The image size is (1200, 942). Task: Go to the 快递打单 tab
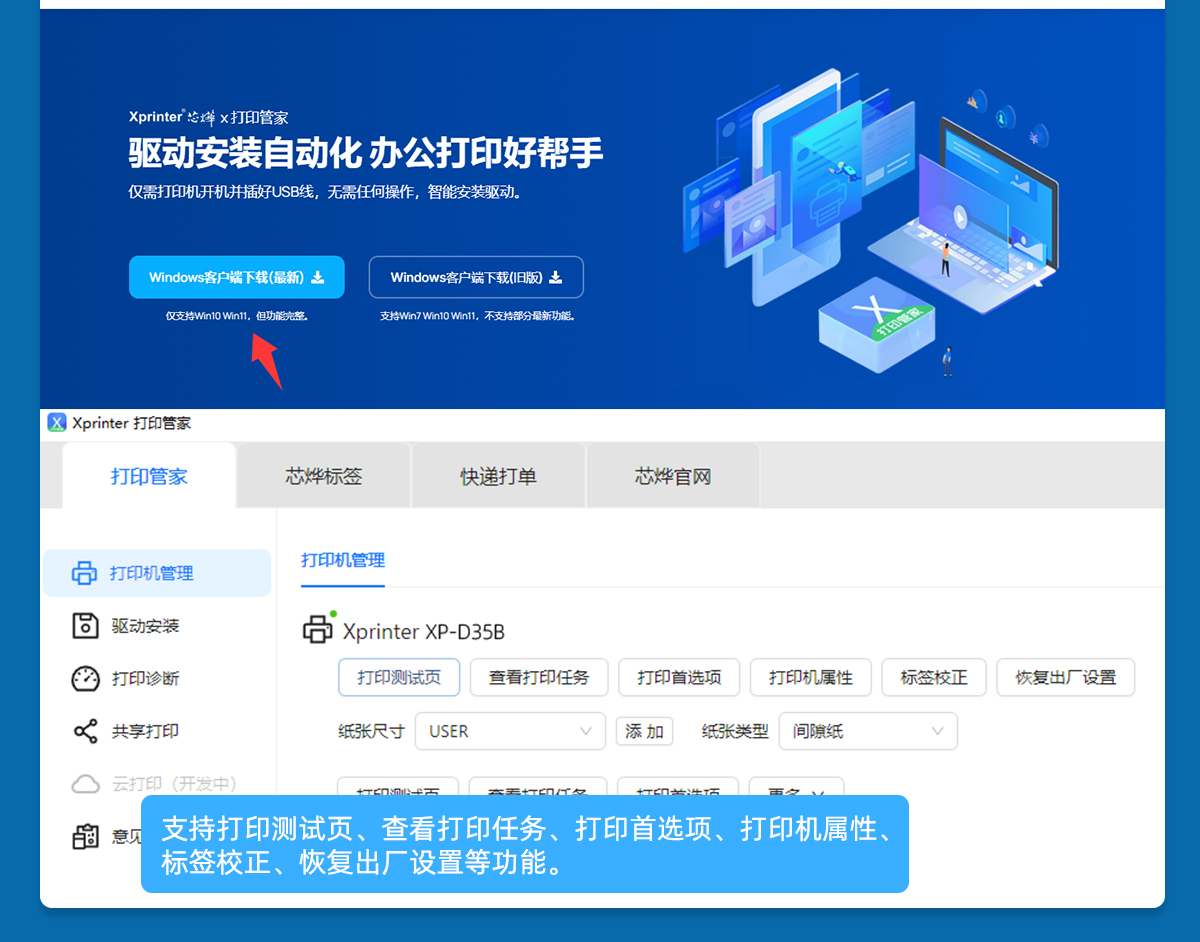498,476
